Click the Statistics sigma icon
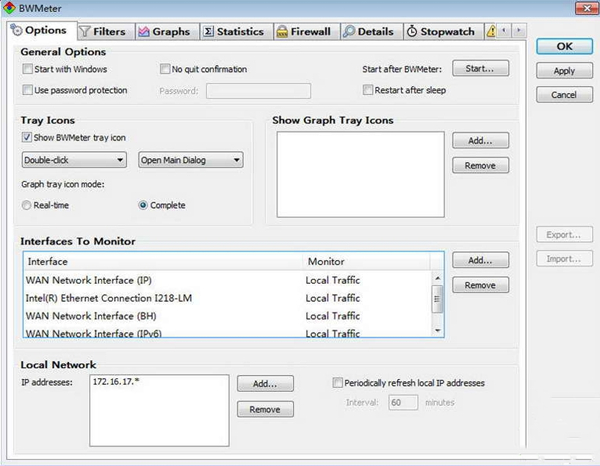This screenshot has height=466, width=600. tap(208, 32)
